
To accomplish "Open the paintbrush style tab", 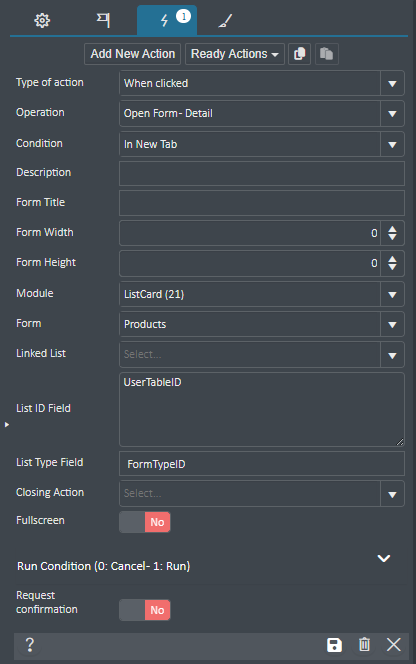I will coord(225,20).
